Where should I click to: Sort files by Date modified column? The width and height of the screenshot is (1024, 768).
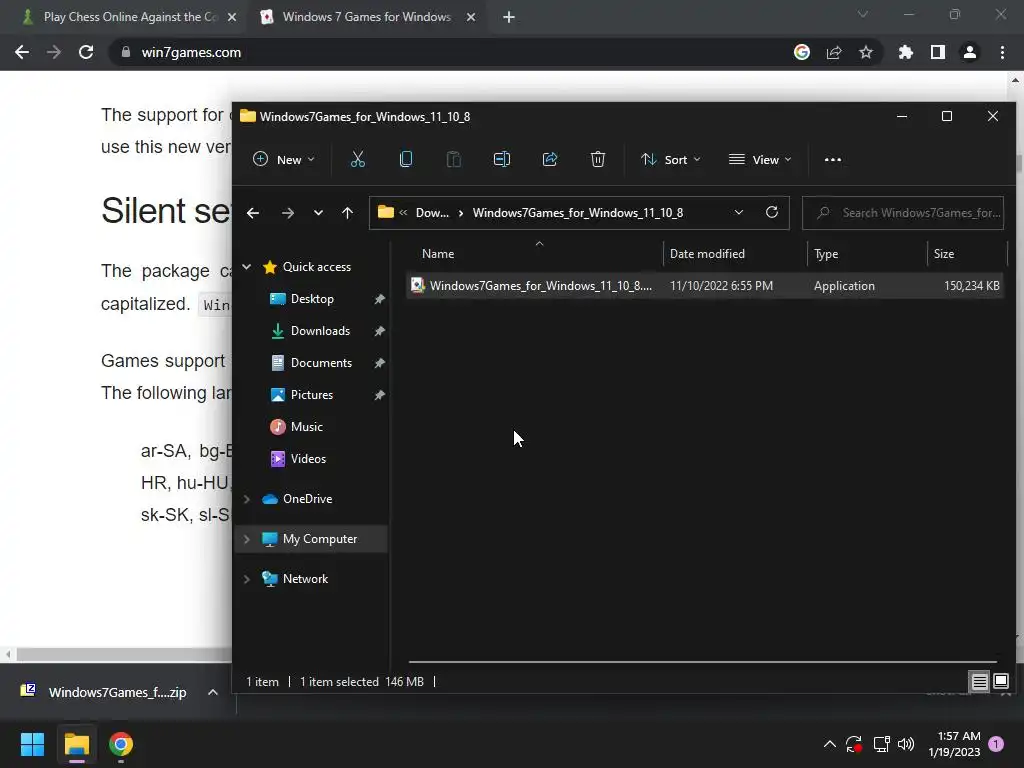click(707, 253)
